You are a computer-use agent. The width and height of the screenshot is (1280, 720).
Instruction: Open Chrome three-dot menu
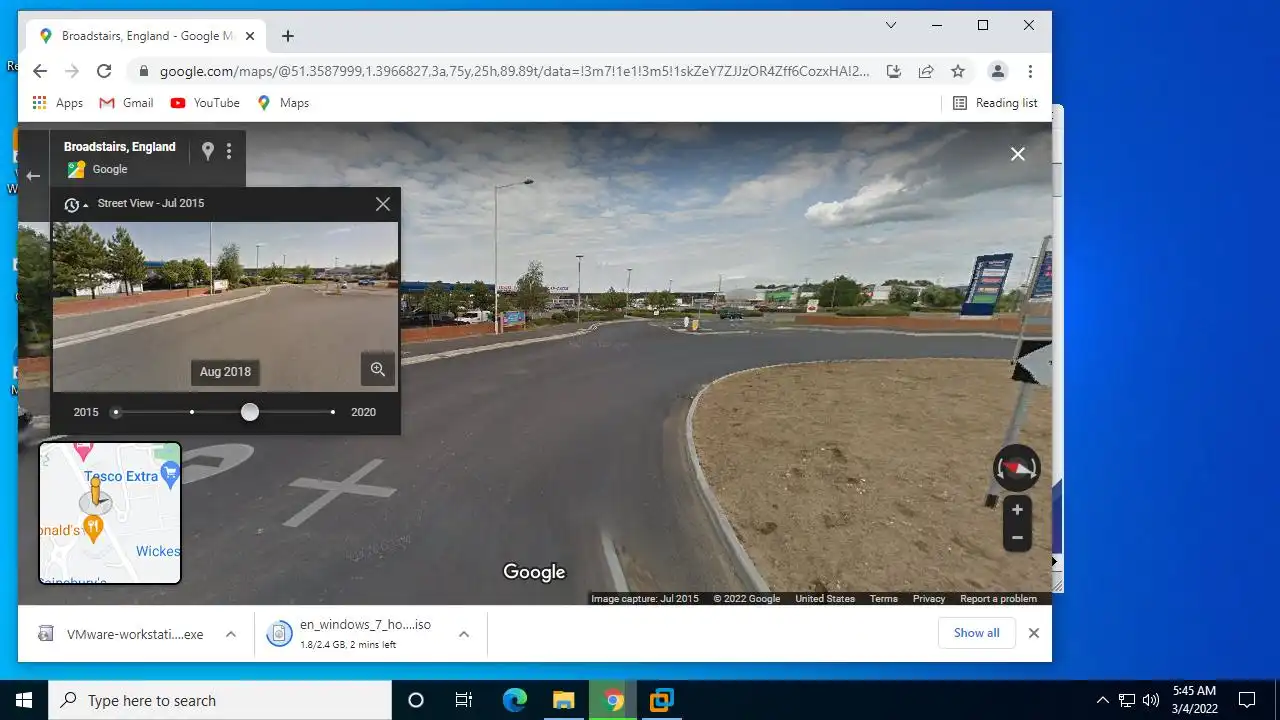click(x=1030, y=71)
